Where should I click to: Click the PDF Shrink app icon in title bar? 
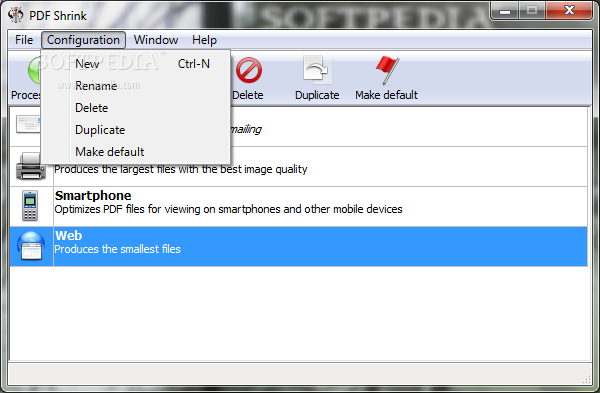point(16,15)
